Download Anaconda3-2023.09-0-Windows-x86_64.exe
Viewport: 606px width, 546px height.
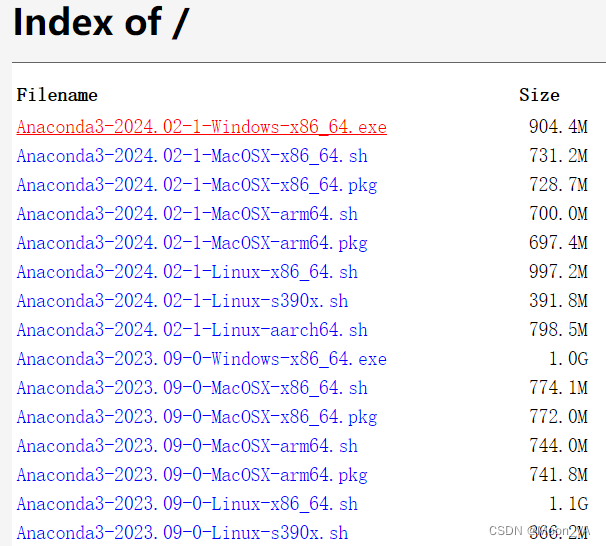[x=201, y=359]
